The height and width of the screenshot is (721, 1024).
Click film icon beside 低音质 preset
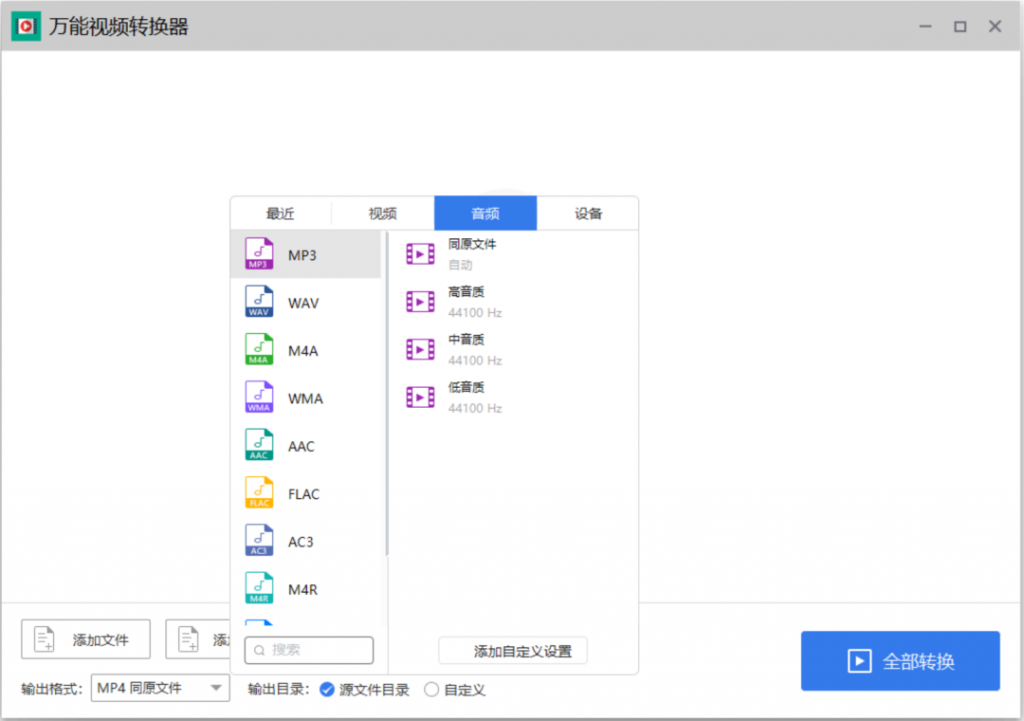coord(420,397)
